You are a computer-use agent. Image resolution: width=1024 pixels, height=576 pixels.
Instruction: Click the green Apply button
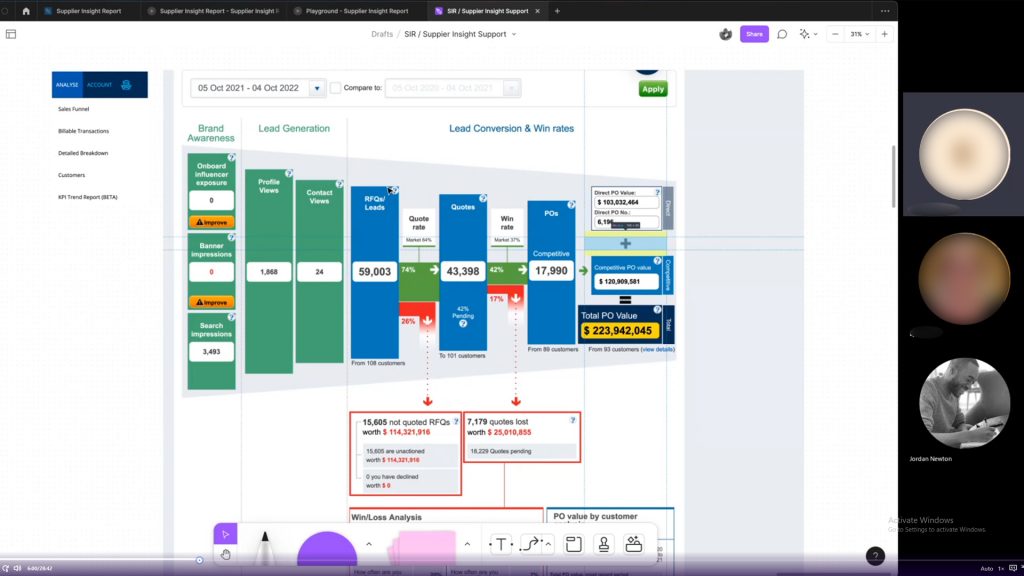point(652,89)
